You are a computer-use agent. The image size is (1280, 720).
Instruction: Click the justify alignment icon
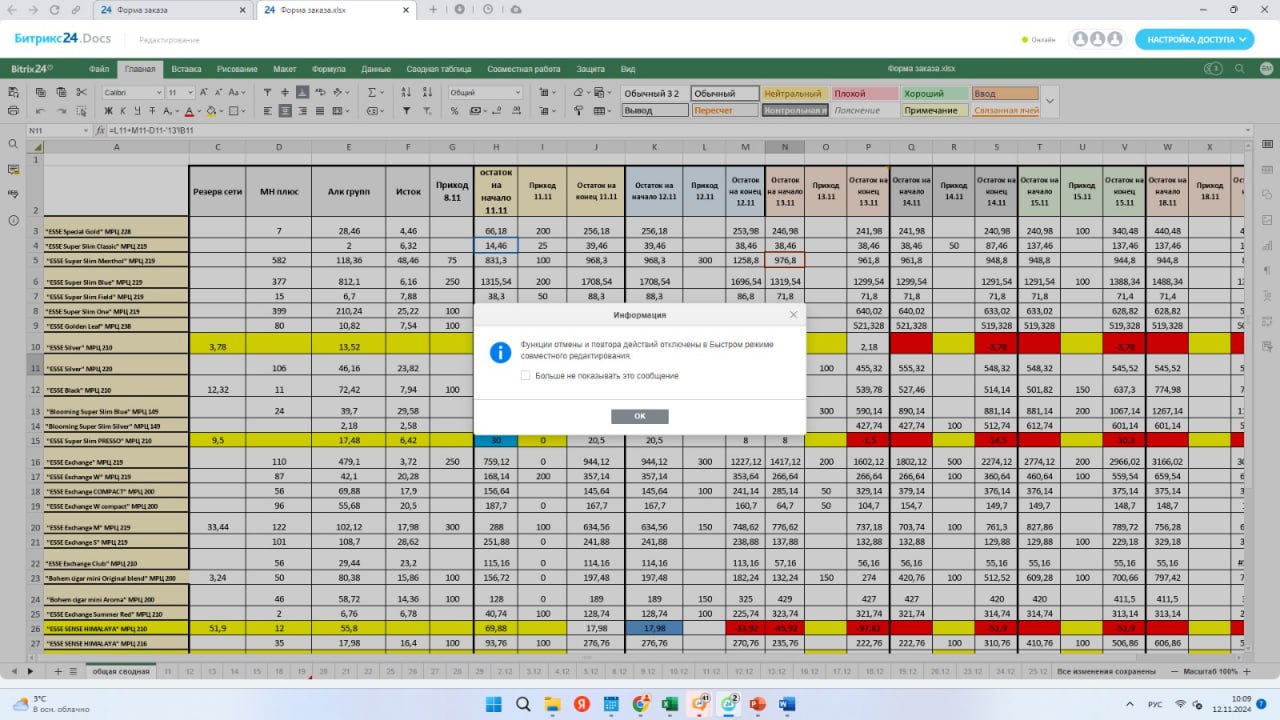coord(322,111)
